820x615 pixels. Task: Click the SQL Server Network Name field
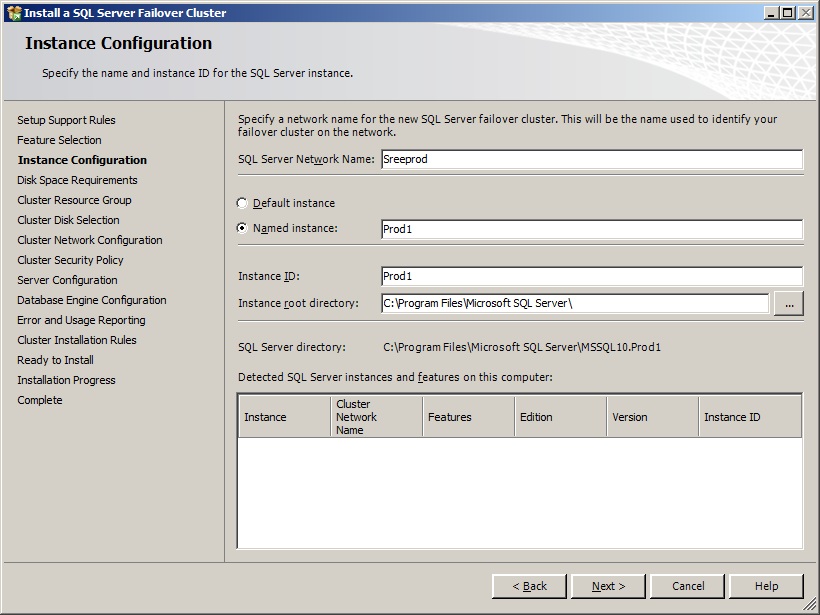[x=591, y=159]
